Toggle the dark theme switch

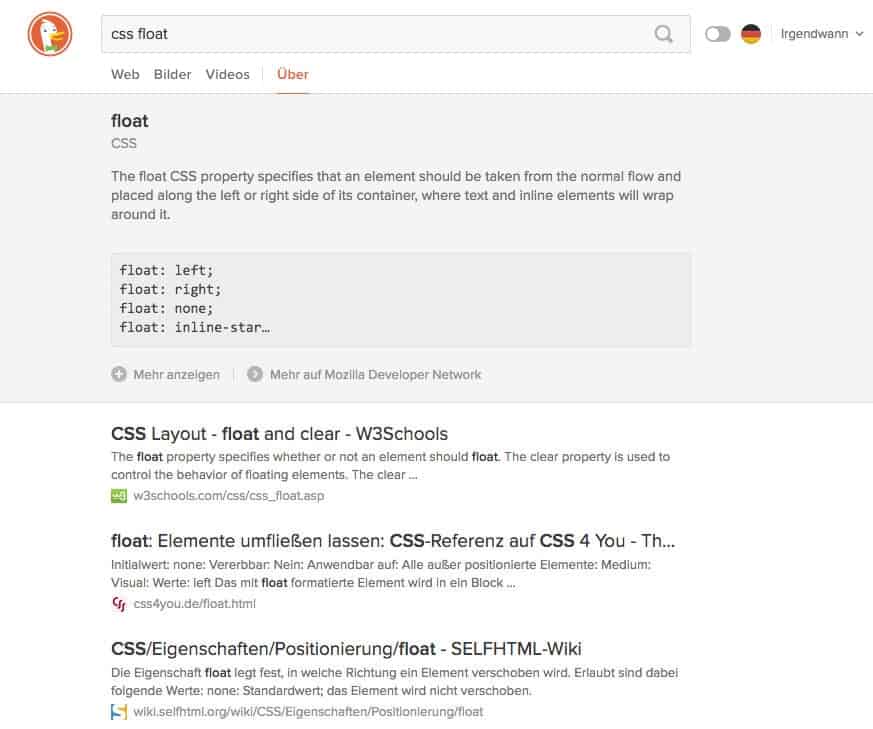coord(717,32)
